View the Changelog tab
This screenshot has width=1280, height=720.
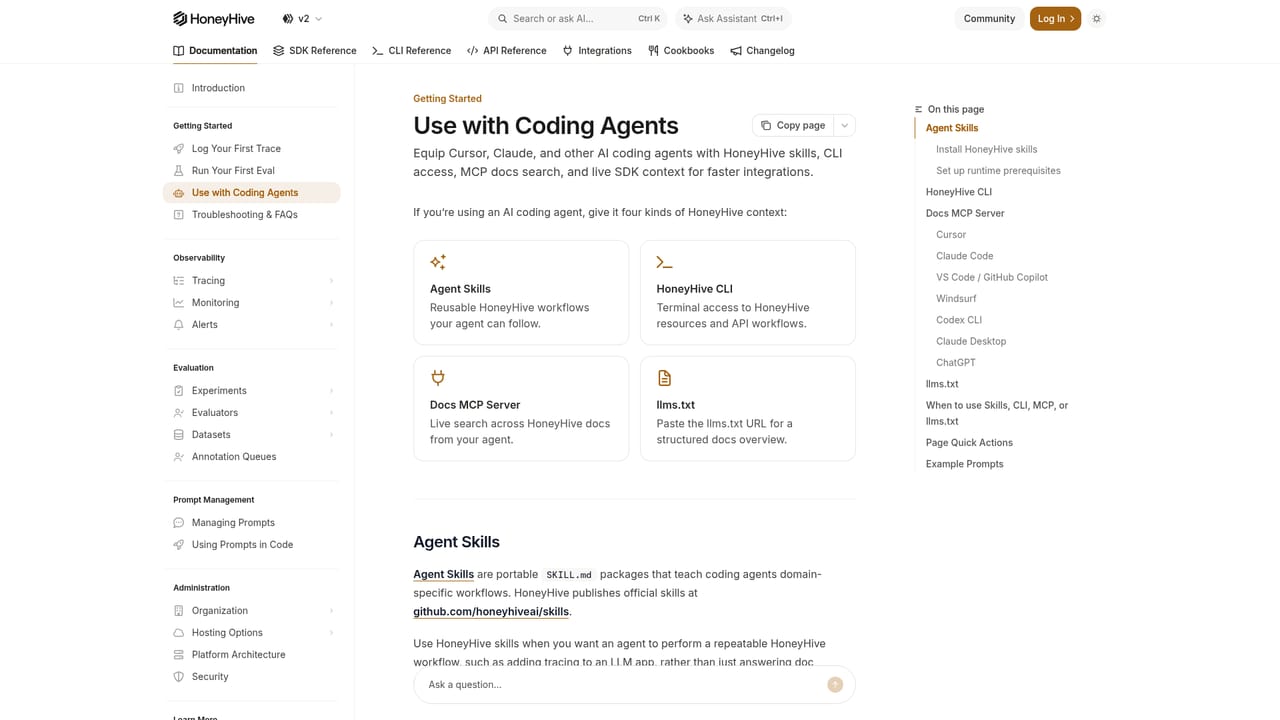pyautogui.click(x=762, y=50)
